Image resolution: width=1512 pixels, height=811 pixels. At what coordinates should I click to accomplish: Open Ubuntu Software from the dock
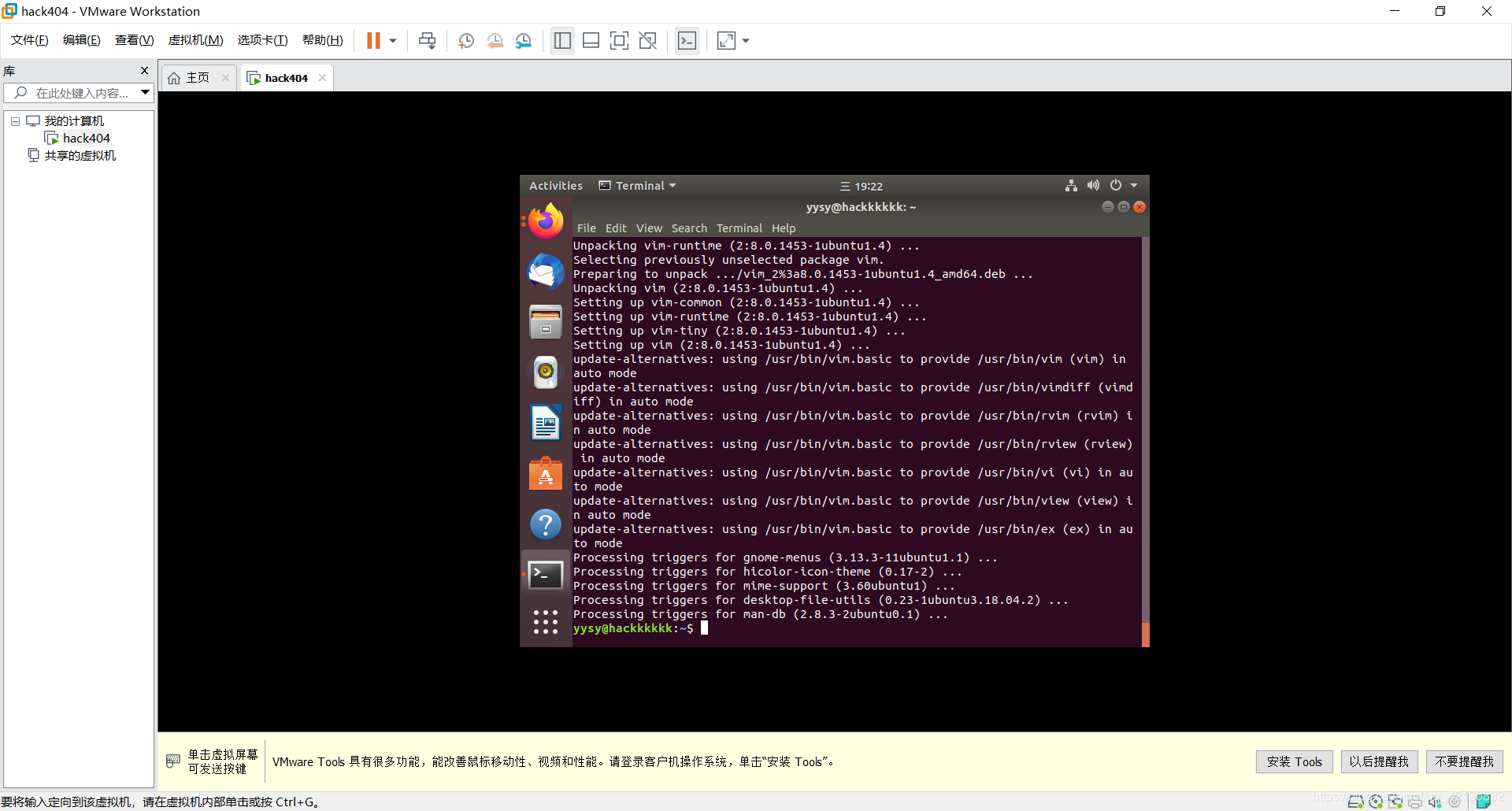pos(546,473)
